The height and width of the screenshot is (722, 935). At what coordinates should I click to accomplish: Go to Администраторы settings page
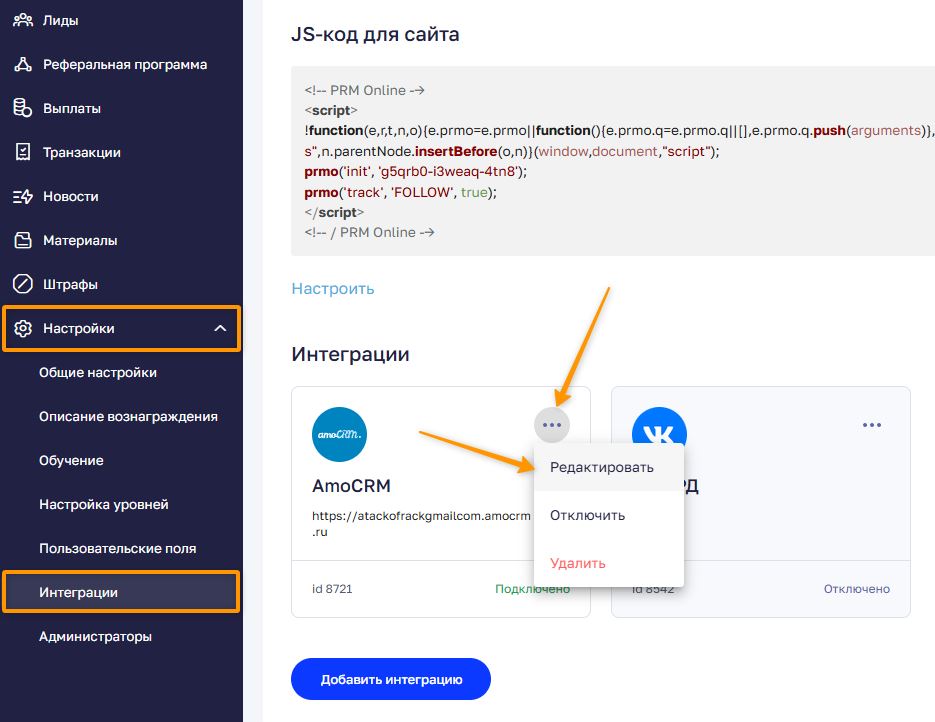(x=95, y=636)
